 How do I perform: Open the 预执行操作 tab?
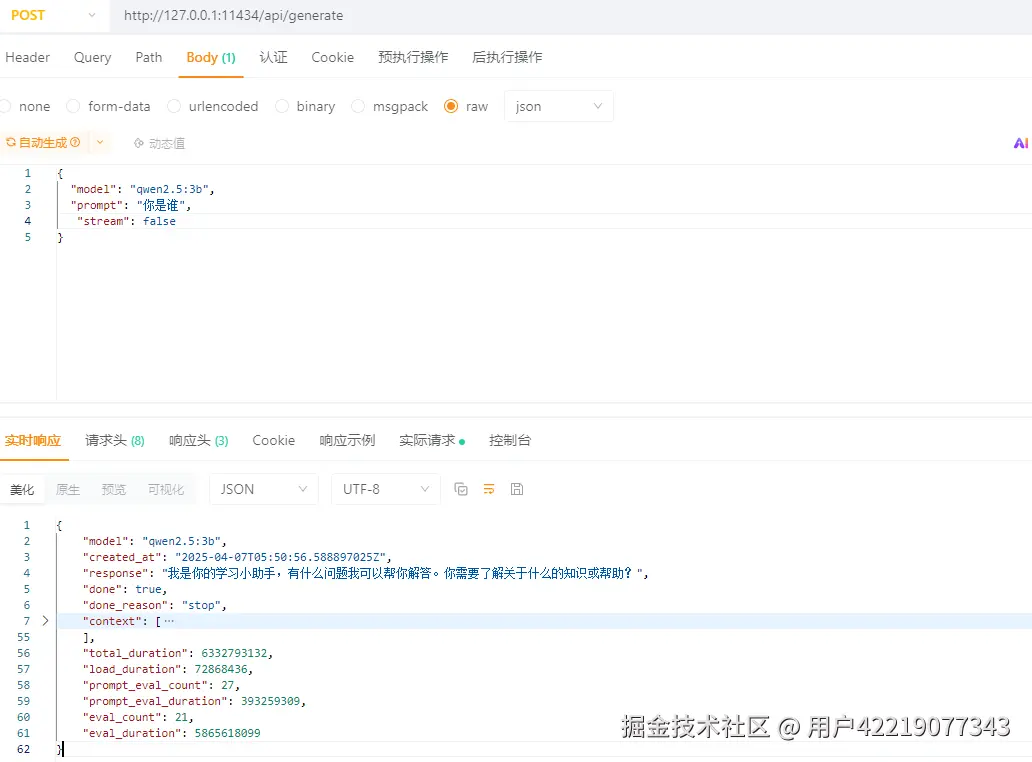(x=413, y=57)
